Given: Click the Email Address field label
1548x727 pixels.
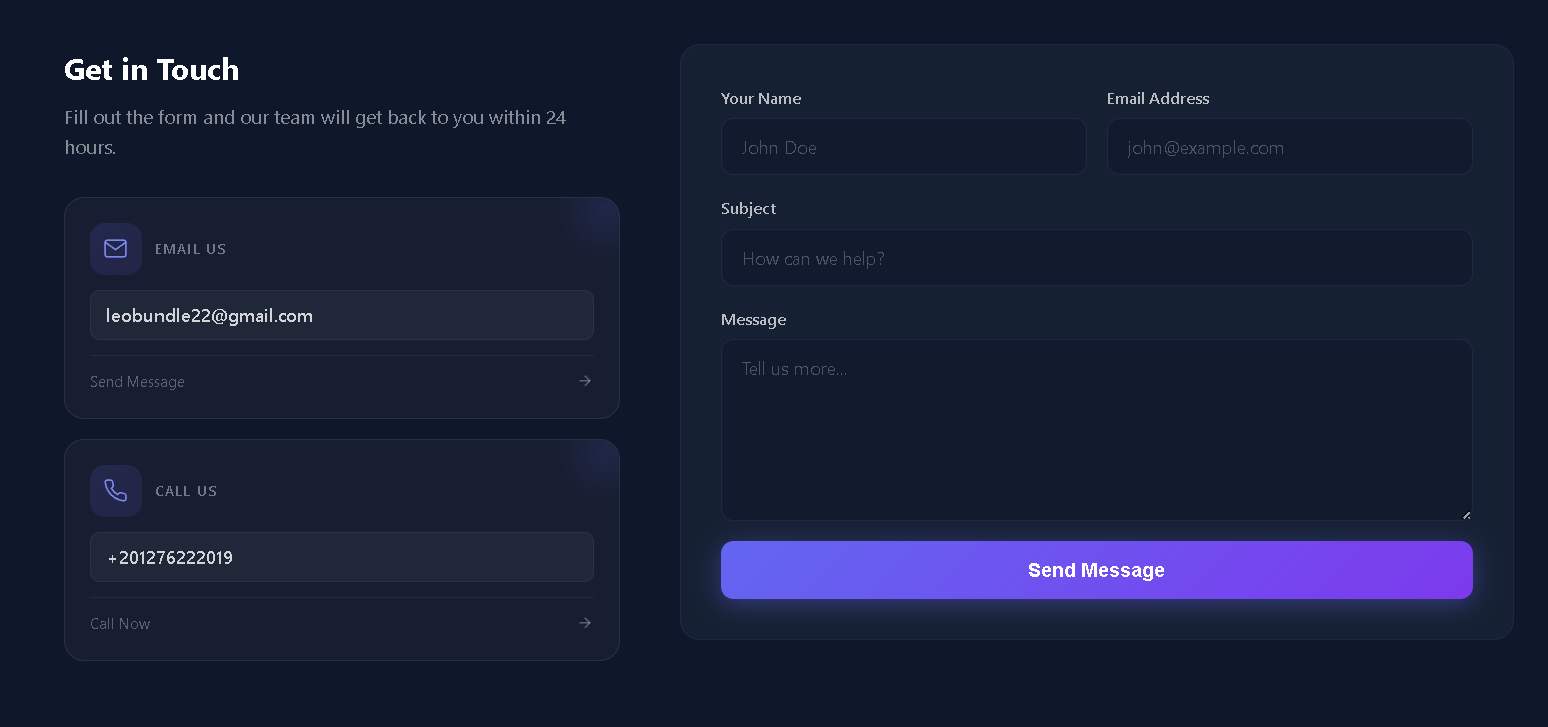Looking at the screenshot, I should pos(1158,98).
